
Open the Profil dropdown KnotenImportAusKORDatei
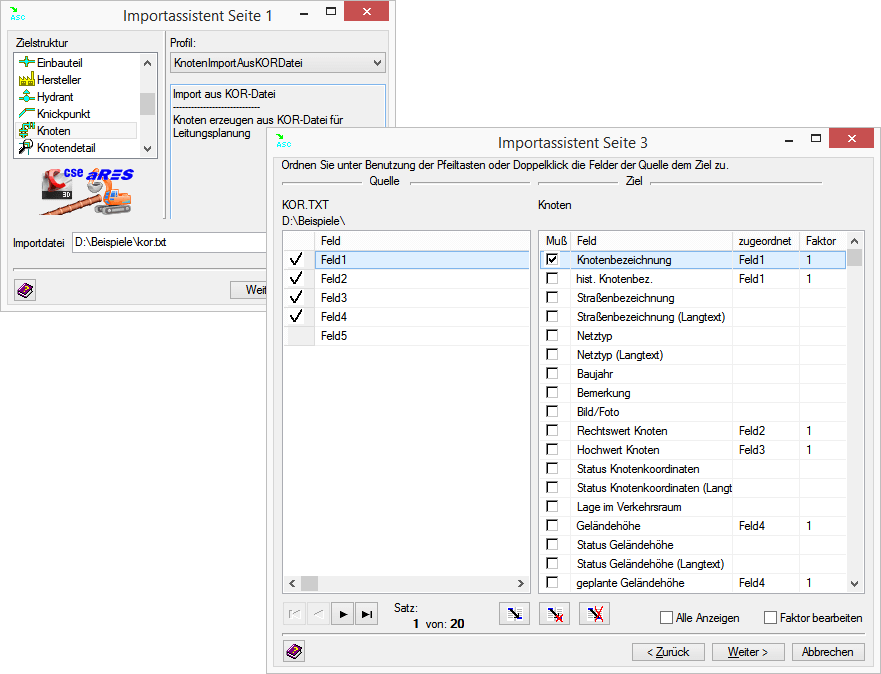pyautogui.click(x=277, y=63)
